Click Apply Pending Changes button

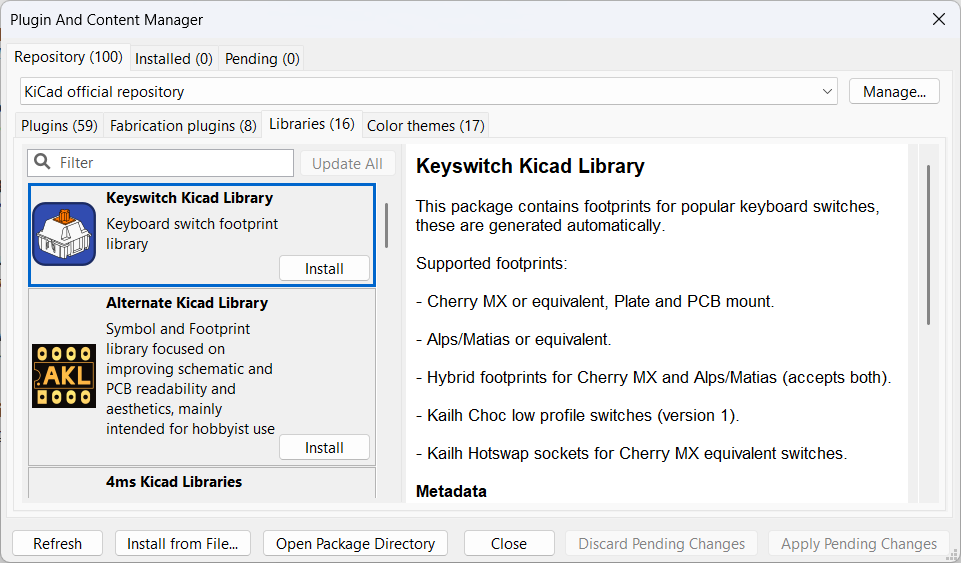[x=859, y=543]
